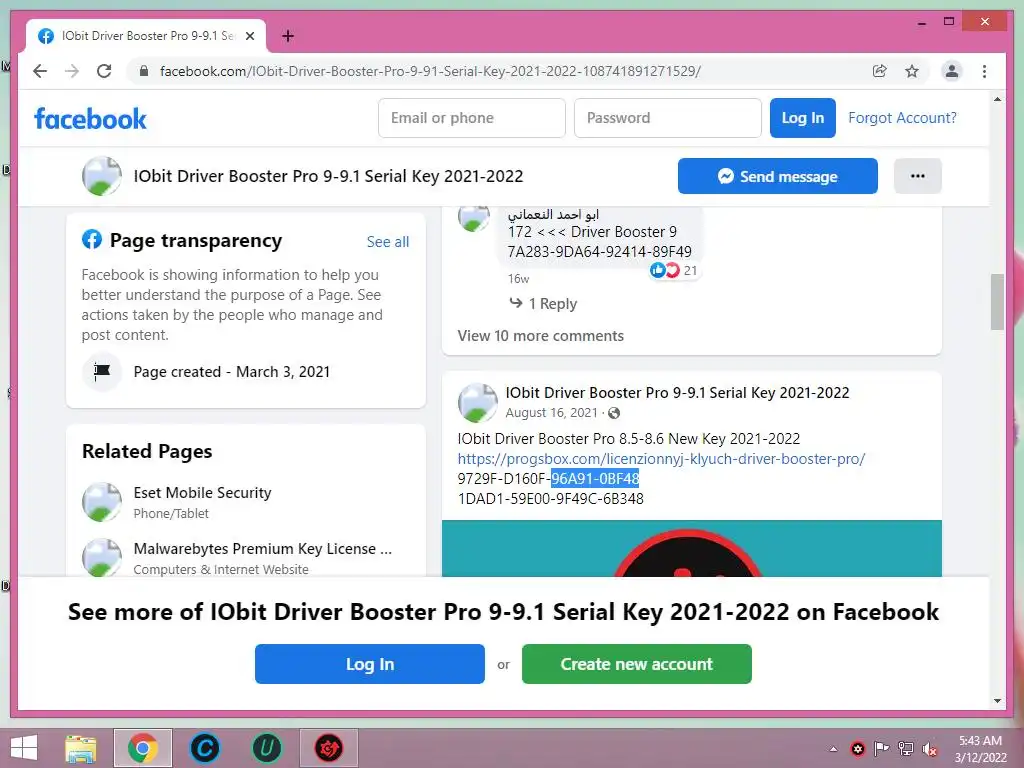The image size is (1024, 768).
Task: Click the muted volume tray icon
Action: coord(930,749)
